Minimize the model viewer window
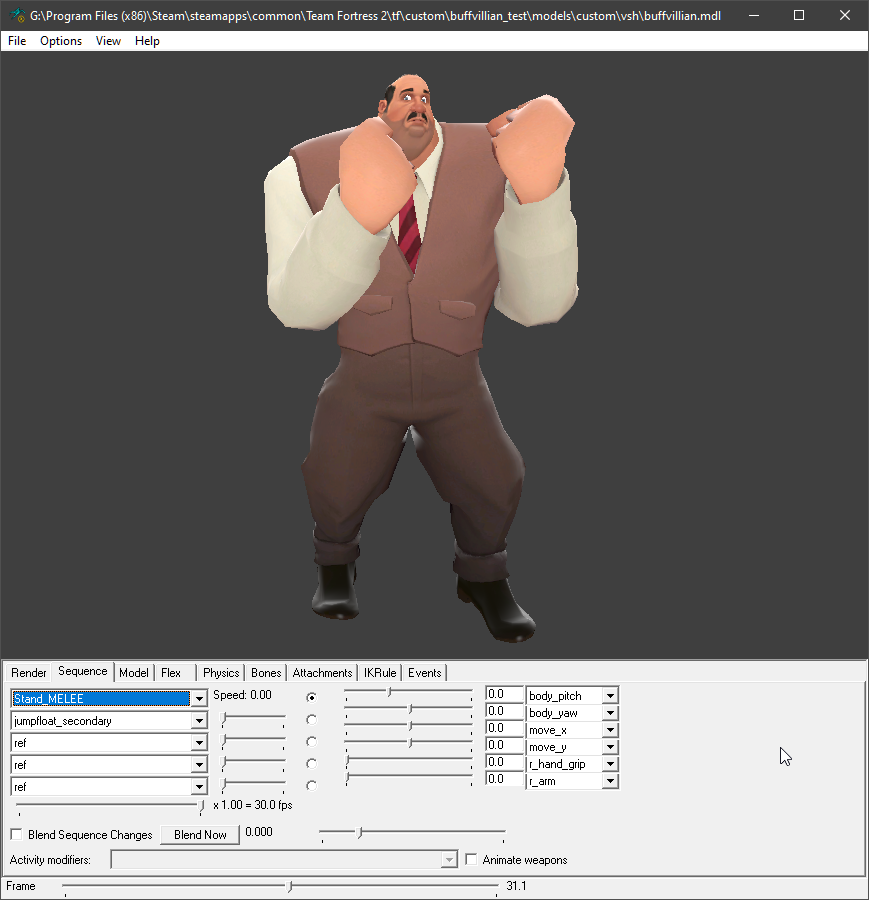Screen dimensions: 869x900 pyautogui.click(x=754, y=15)
